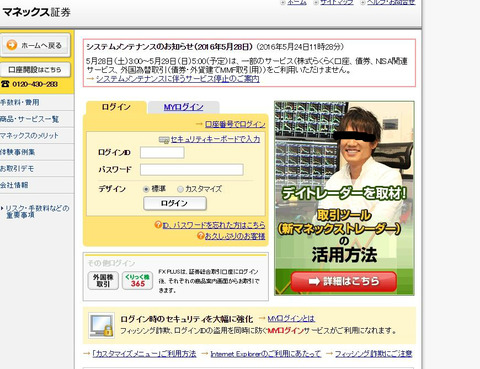
Task: Open ID、パスワードを忘れた方はこちら link
Action: [x=214, y=225]
